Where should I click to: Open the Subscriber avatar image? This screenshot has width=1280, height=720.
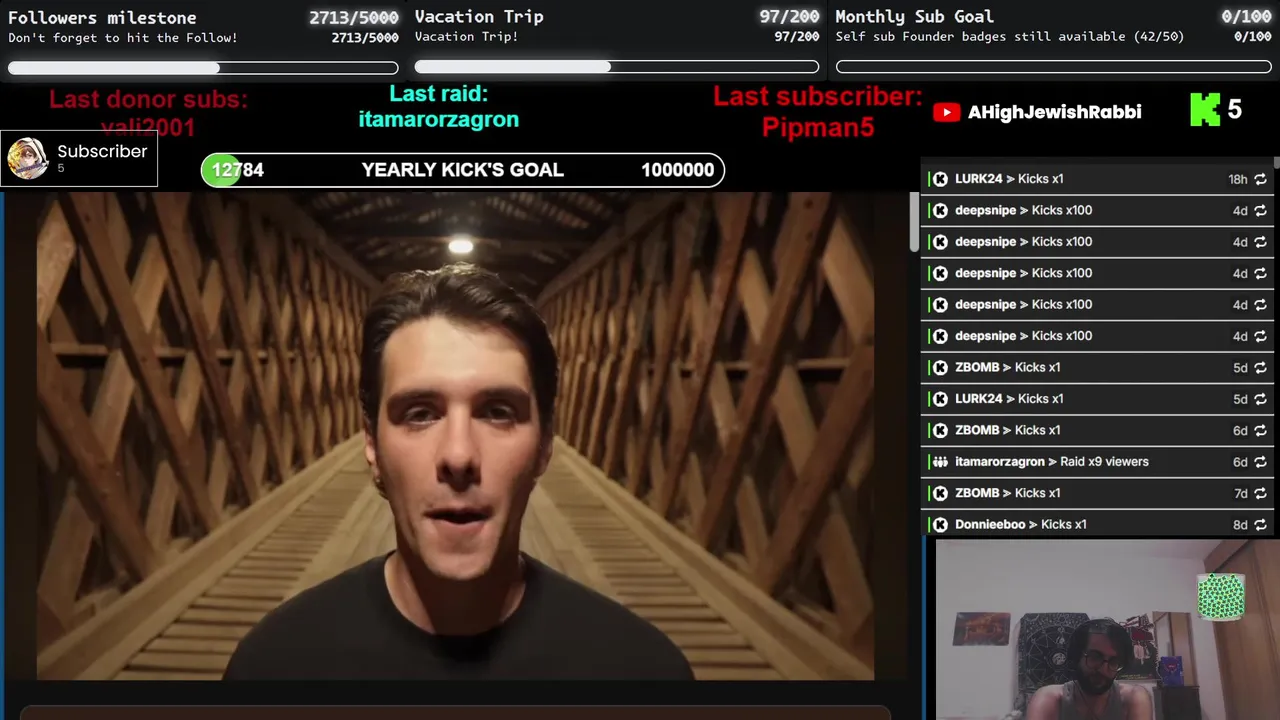point(27,158)
